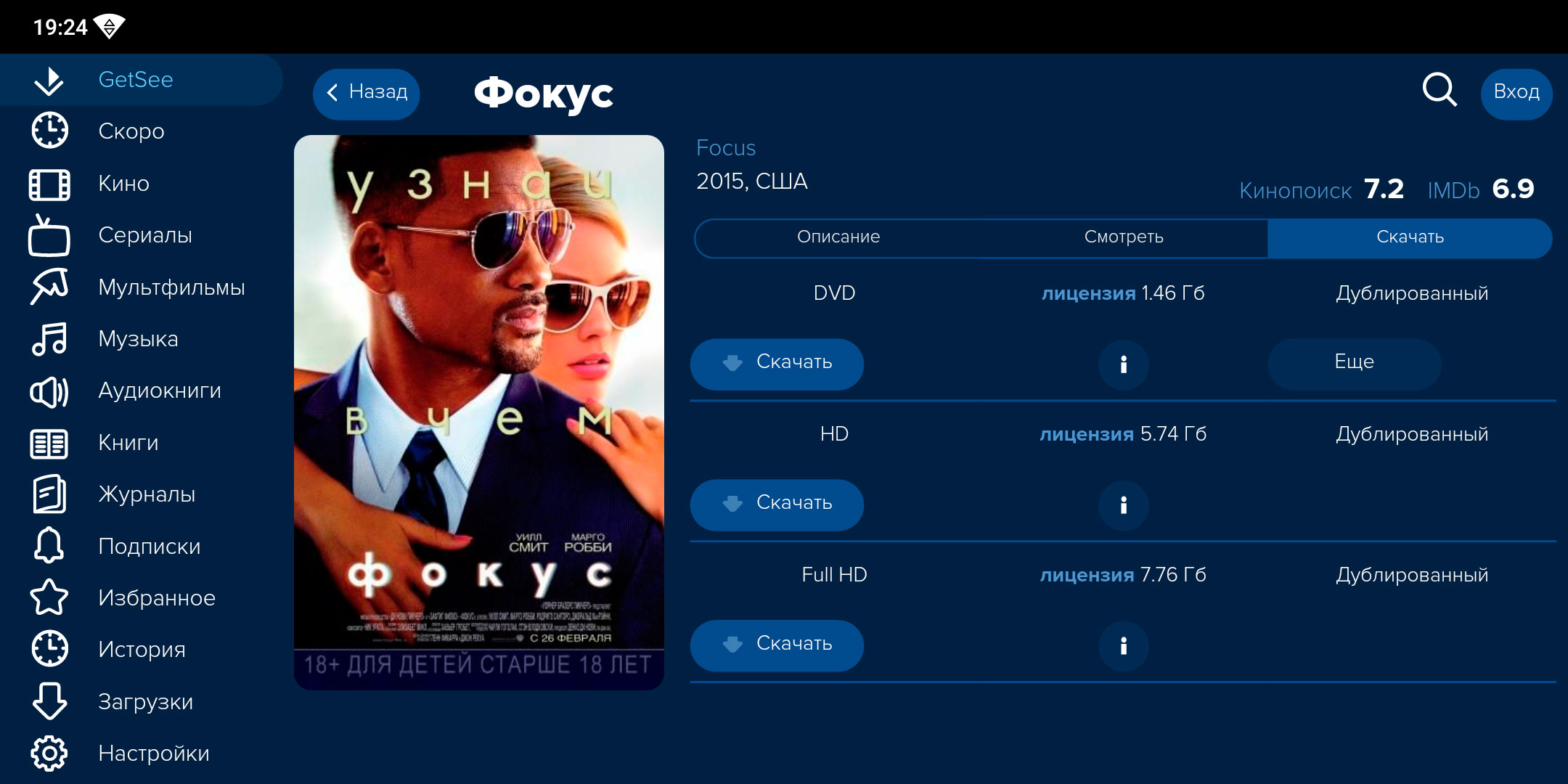Click the История clock icon
Viewport: 1568px width, 784px height.
(x=49, y=650)
